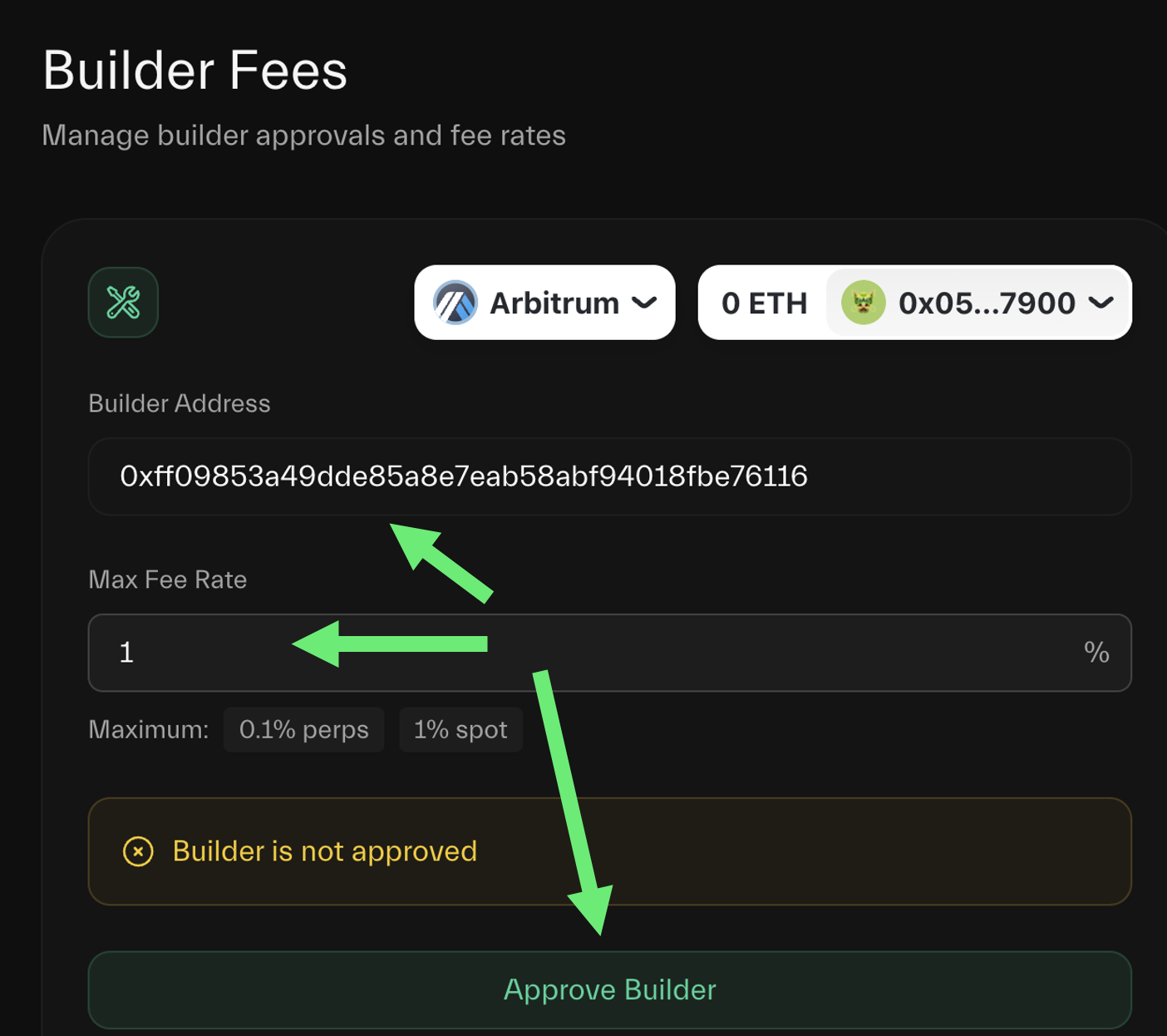Click the 0x05...7900 wallet address text

(x=987, y=303)
